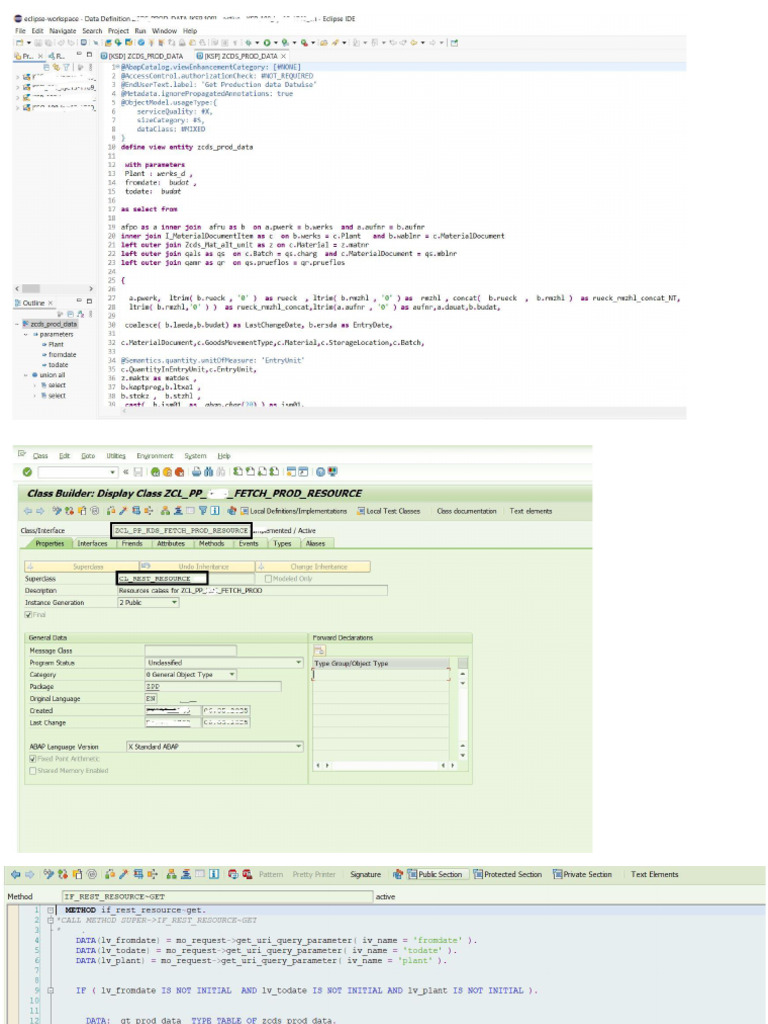Click Class Builder previous object arrow icon
768x1024 pixels.
pos(28,511)
